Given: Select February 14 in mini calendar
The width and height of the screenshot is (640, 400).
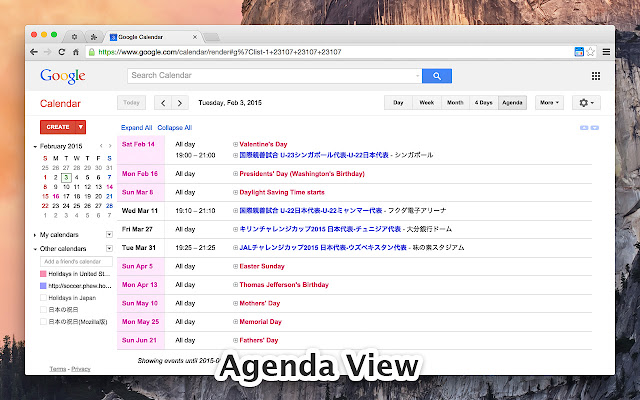Looking at the screenshot, I should [x=109, y=187].
